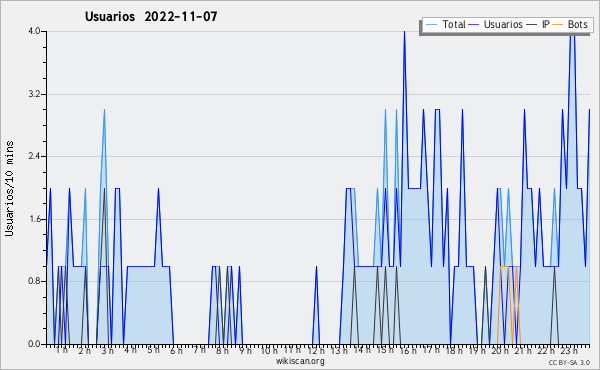Click the 'Usuarios/10 mins' y-axis label
Viewport: 600px width, 370px height.
coord(9,188)
